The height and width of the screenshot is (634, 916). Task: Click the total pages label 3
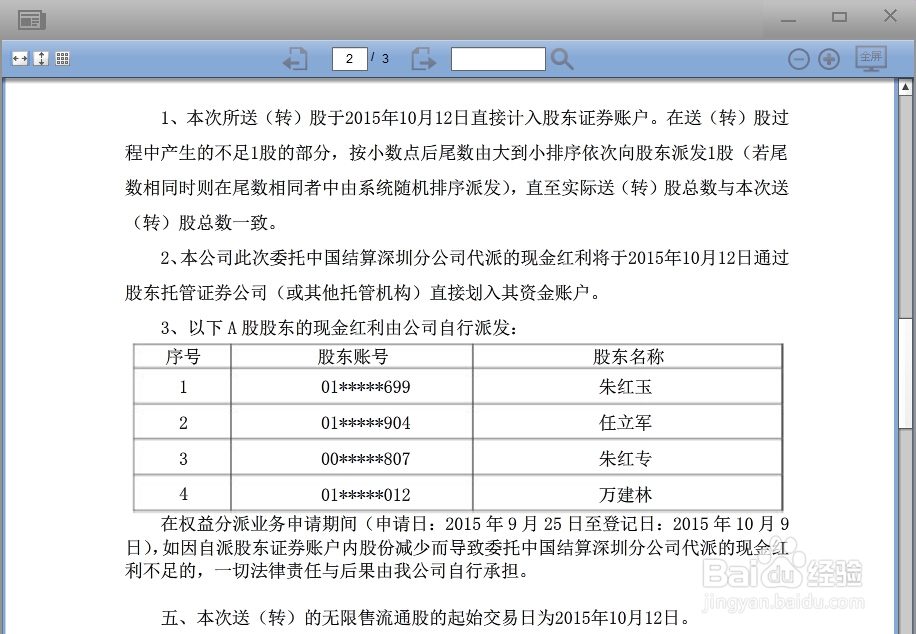tap(386, 58)
